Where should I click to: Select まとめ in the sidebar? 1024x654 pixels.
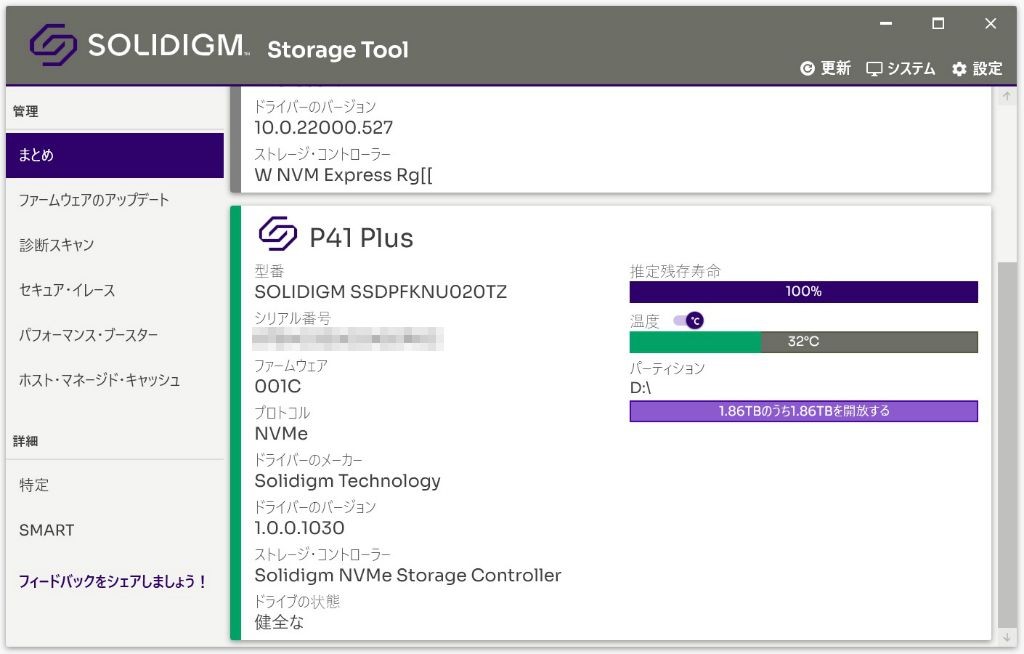click(x=114, y=155)
